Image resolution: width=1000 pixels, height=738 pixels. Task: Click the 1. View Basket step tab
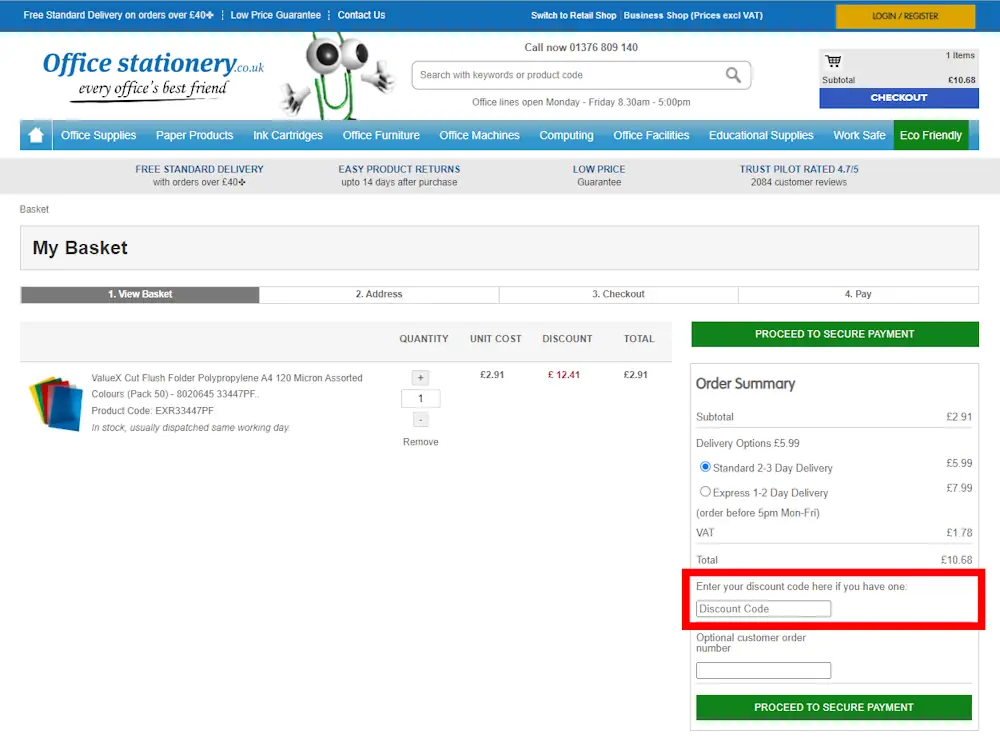[140, 294]
